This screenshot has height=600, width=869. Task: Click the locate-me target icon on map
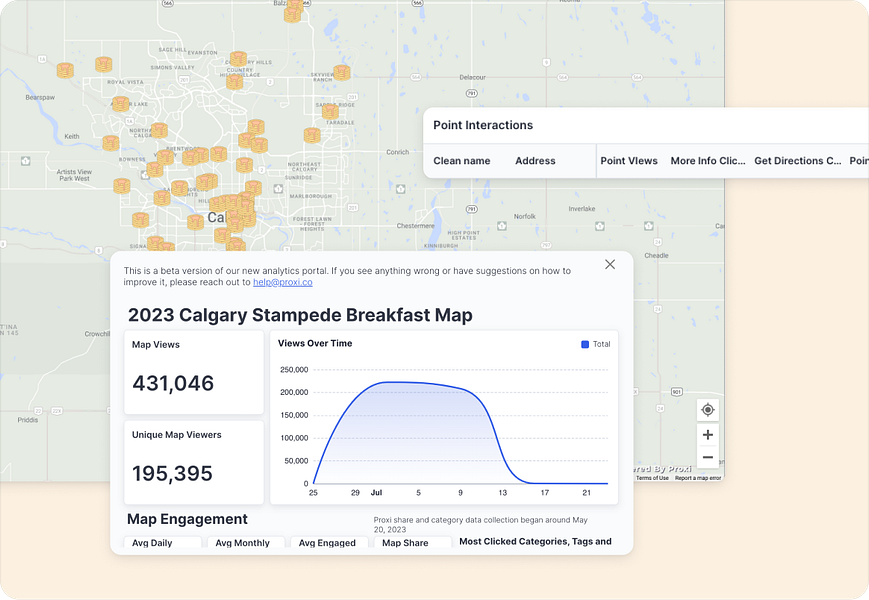point(708,410)
